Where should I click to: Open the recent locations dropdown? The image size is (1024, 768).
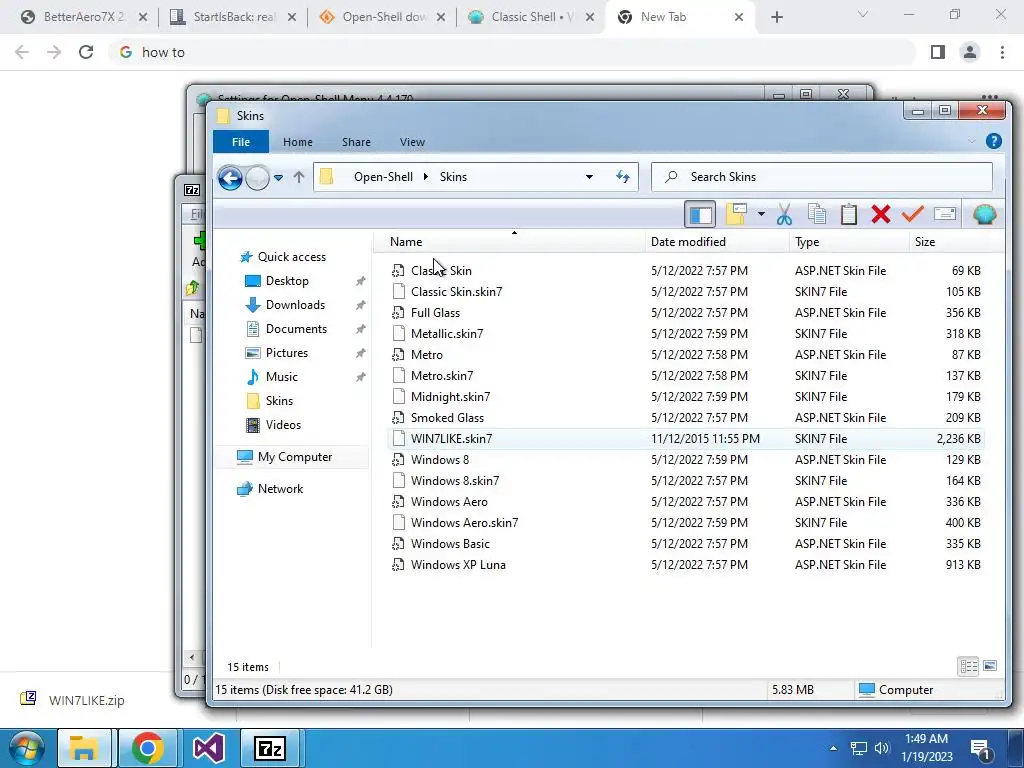278,178
